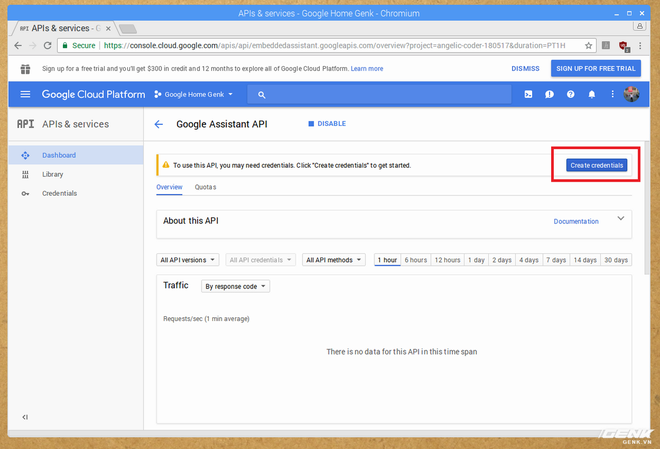660x449 pixels.
Task: Open the All API versions dropdown
Action: [x=187, y=260]
